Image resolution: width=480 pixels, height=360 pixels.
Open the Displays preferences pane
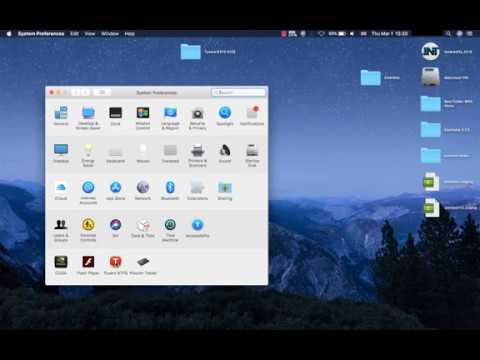pos(61,153)
